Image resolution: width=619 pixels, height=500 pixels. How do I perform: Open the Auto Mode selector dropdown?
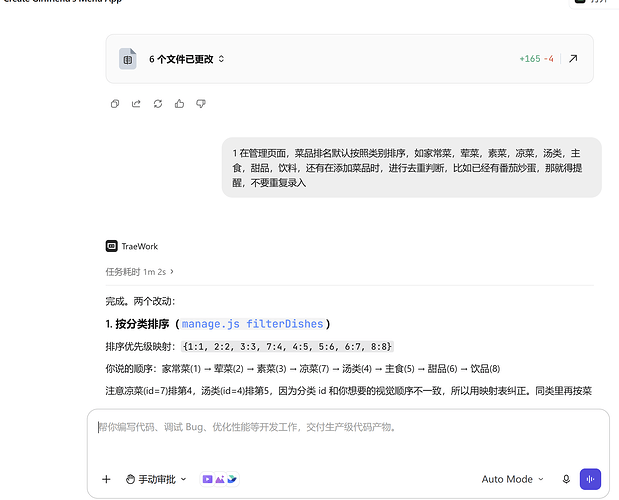512,479
